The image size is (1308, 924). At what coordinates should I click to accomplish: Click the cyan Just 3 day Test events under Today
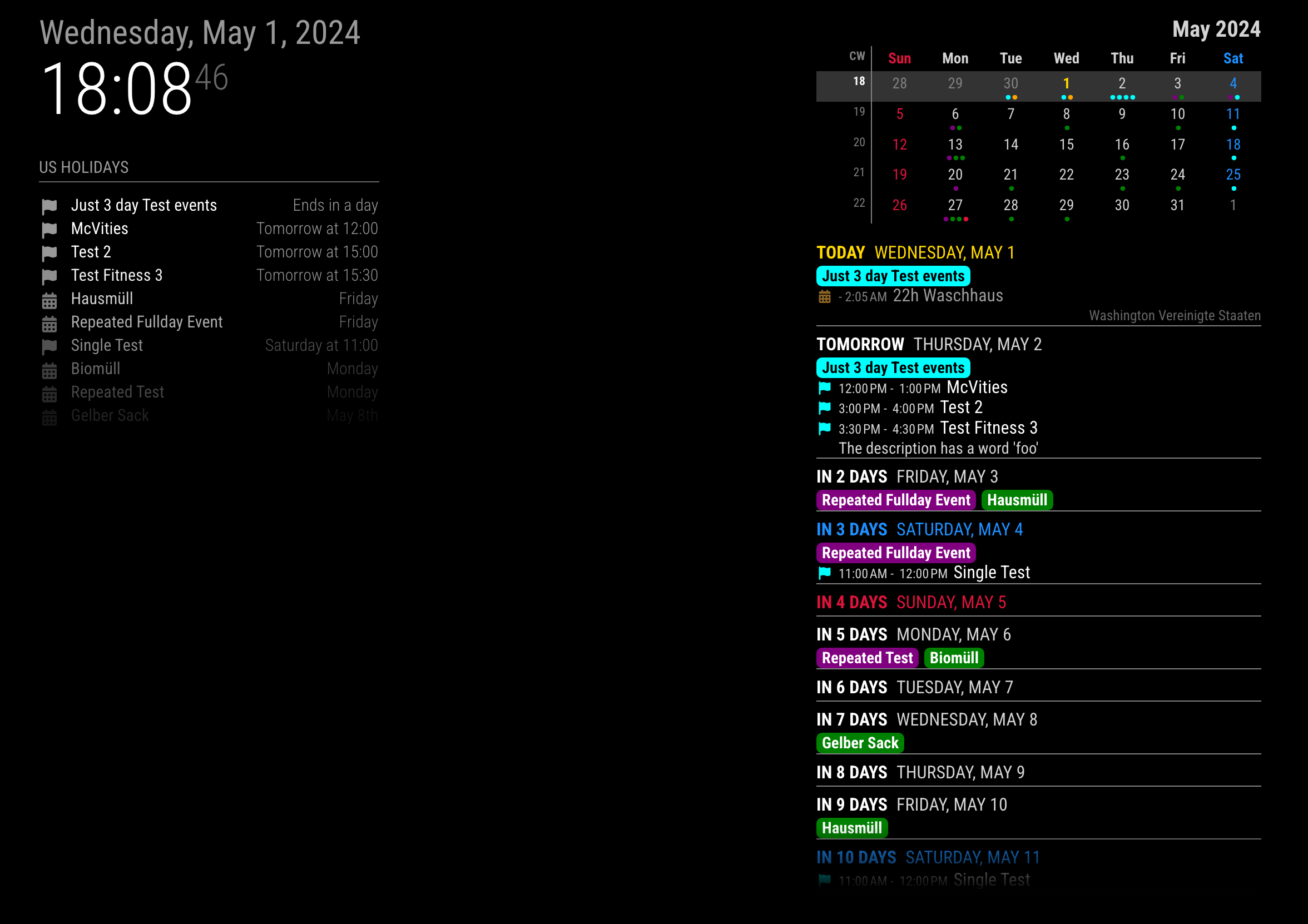pyautogui.click(x=893, y=276)
